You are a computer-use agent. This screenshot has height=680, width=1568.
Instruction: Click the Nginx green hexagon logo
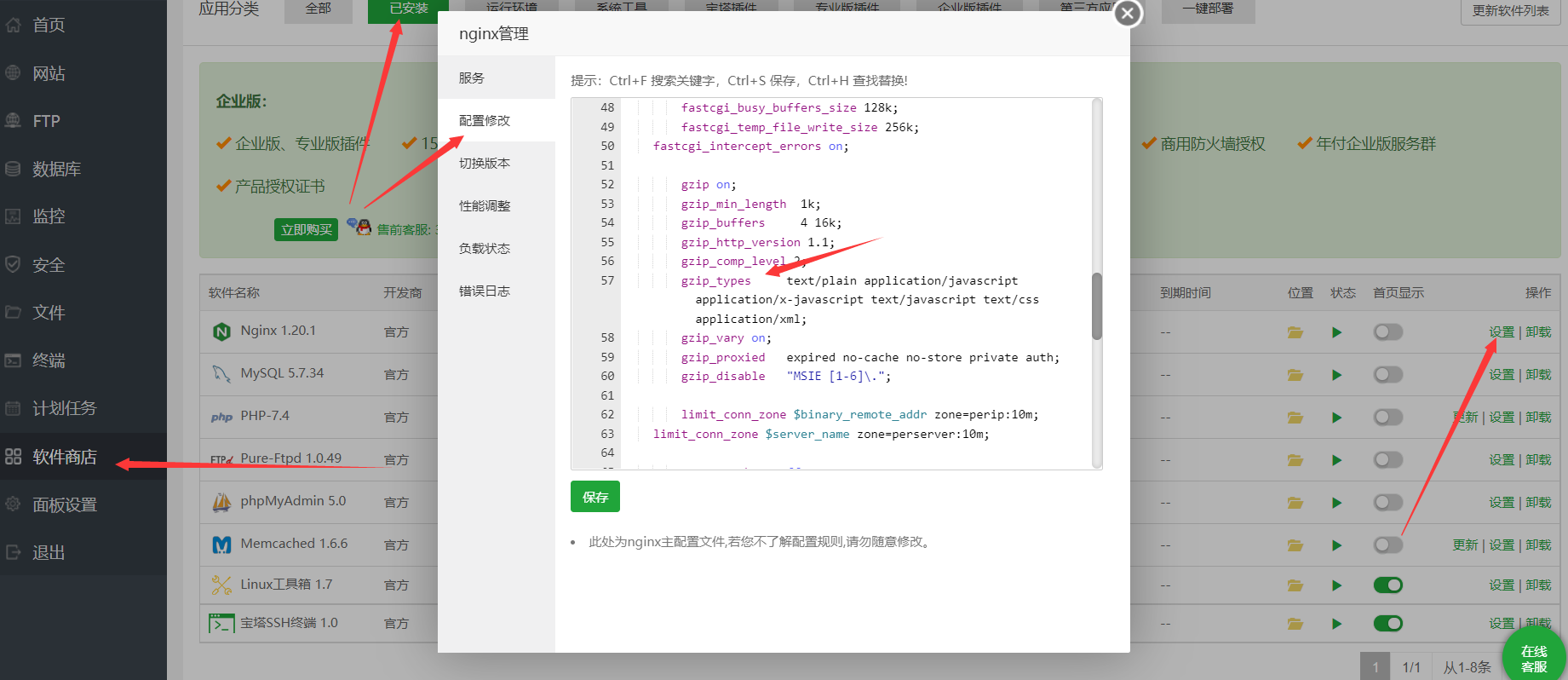click(221, 331)
